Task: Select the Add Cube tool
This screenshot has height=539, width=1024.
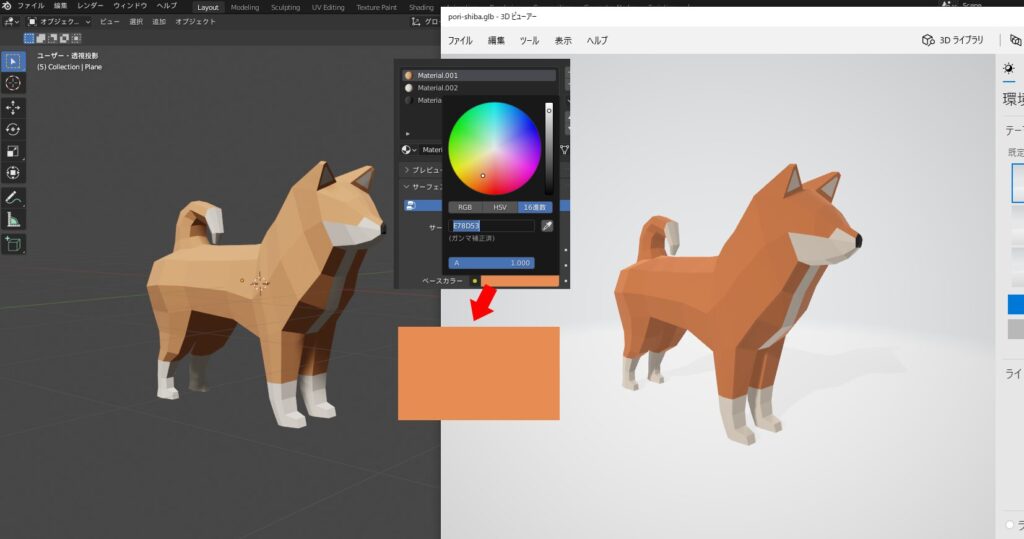Action: point(14,243)
